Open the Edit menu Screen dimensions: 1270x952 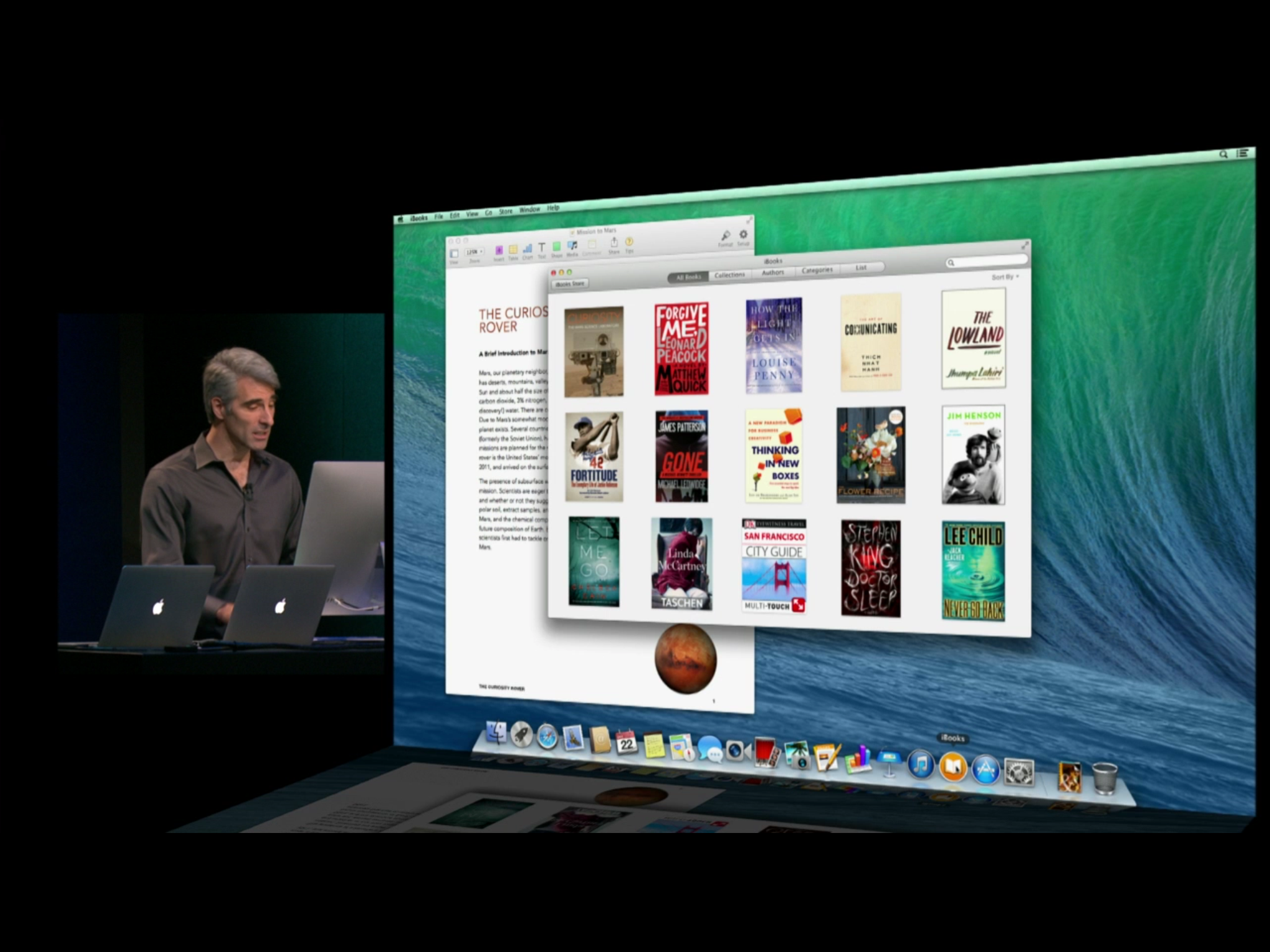coord(455,215)
